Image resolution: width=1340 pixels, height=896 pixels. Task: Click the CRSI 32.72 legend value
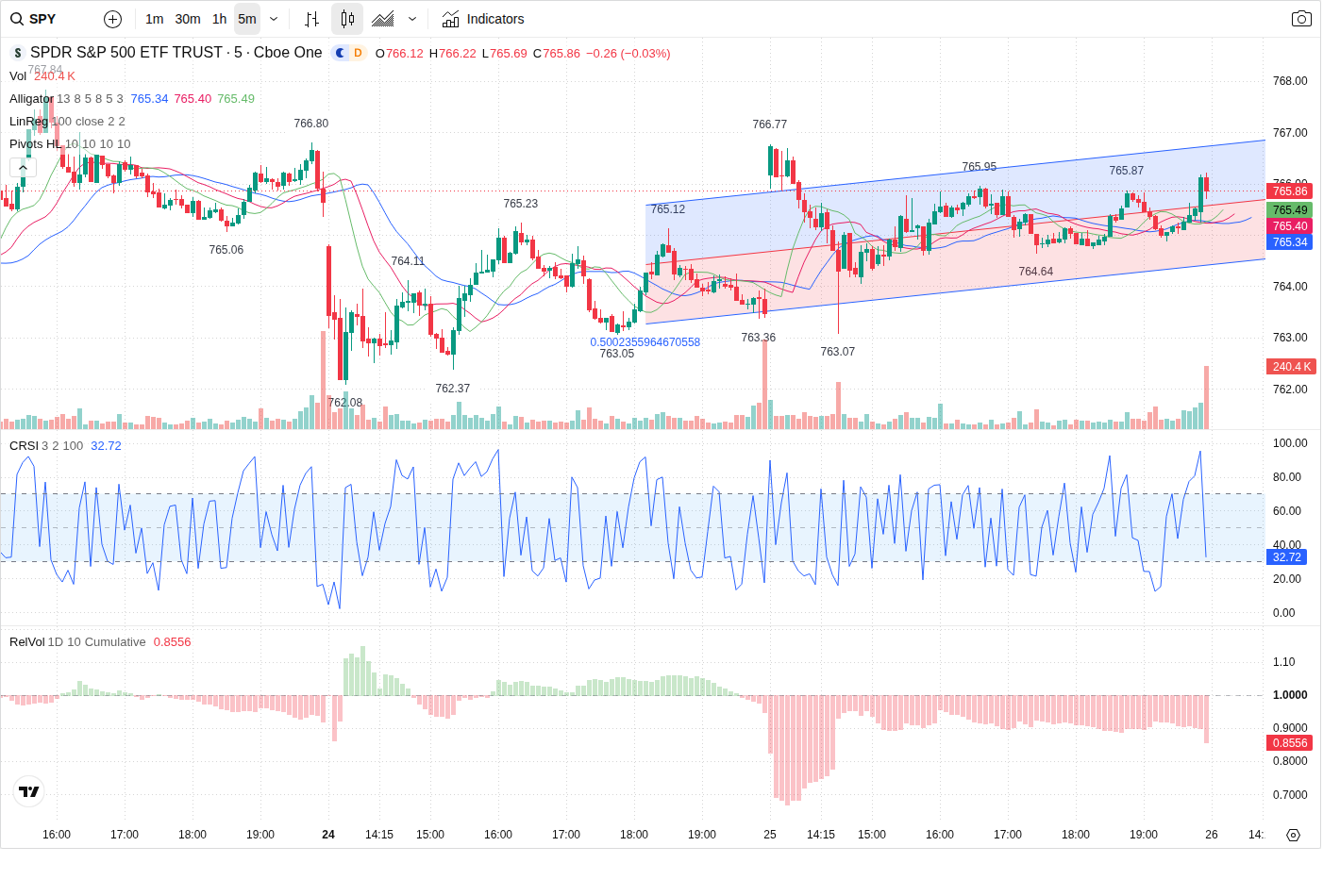tap(106, 446)
